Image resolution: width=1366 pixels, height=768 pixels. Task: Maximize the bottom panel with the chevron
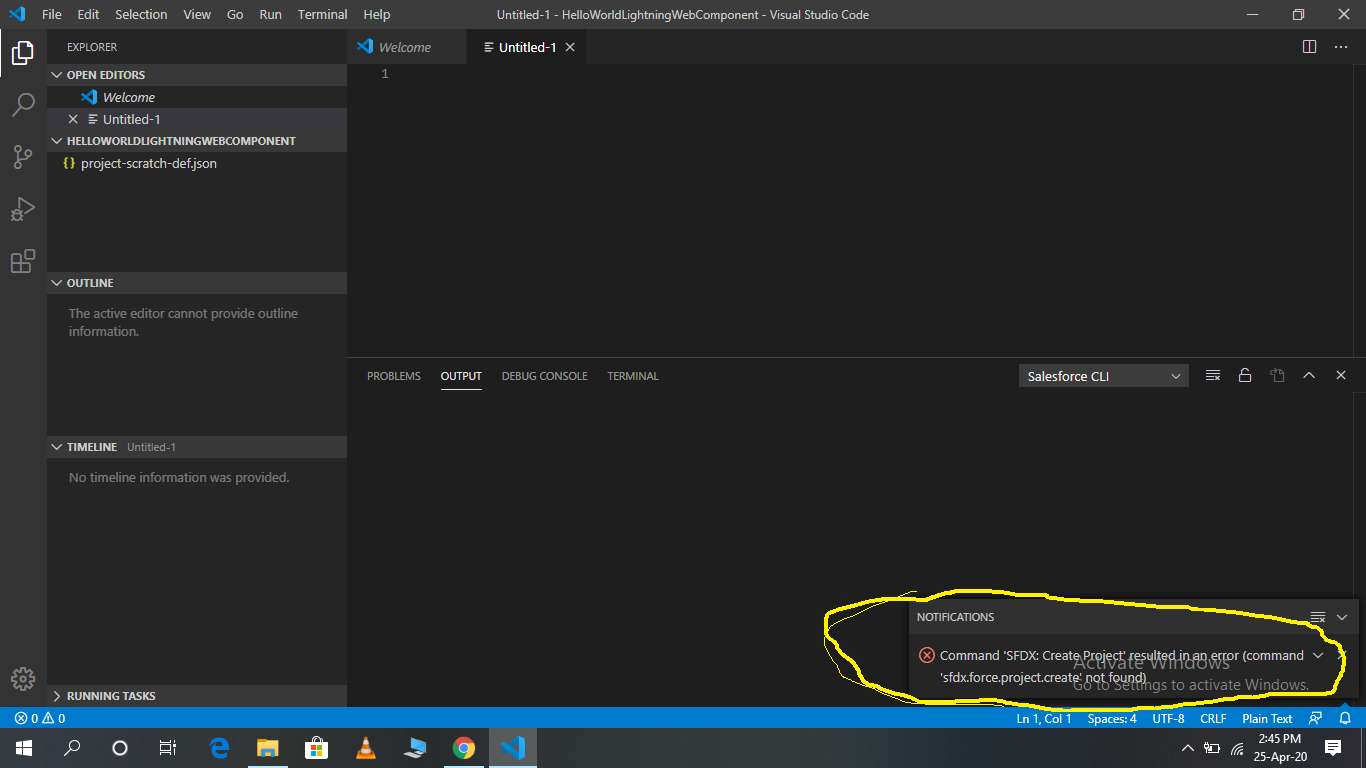click(x=1309, y=375)
